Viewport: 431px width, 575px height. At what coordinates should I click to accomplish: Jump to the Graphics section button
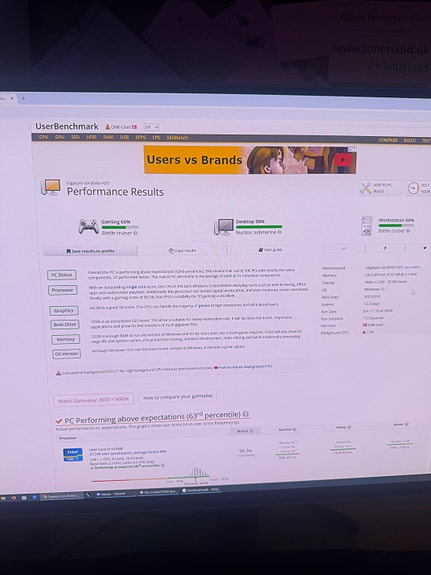[x=64, y=311]
